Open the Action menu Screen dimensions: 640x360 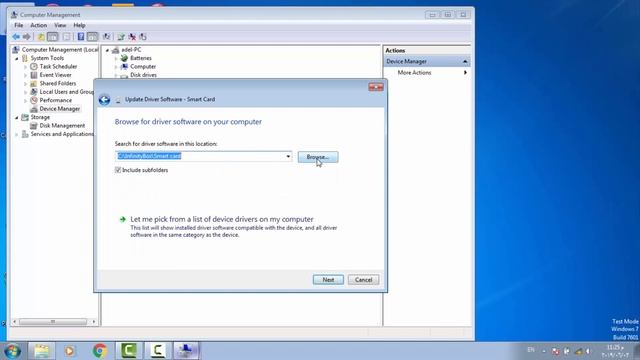click(x=38, y=25)
